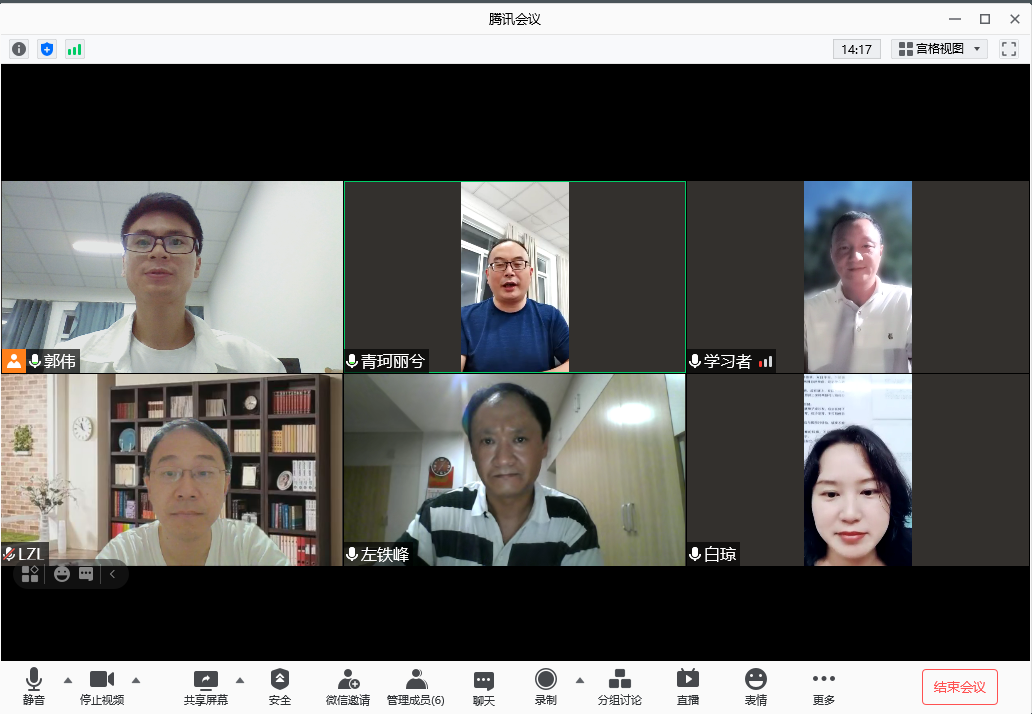Click the red 结束会议 button

point(959,687)
